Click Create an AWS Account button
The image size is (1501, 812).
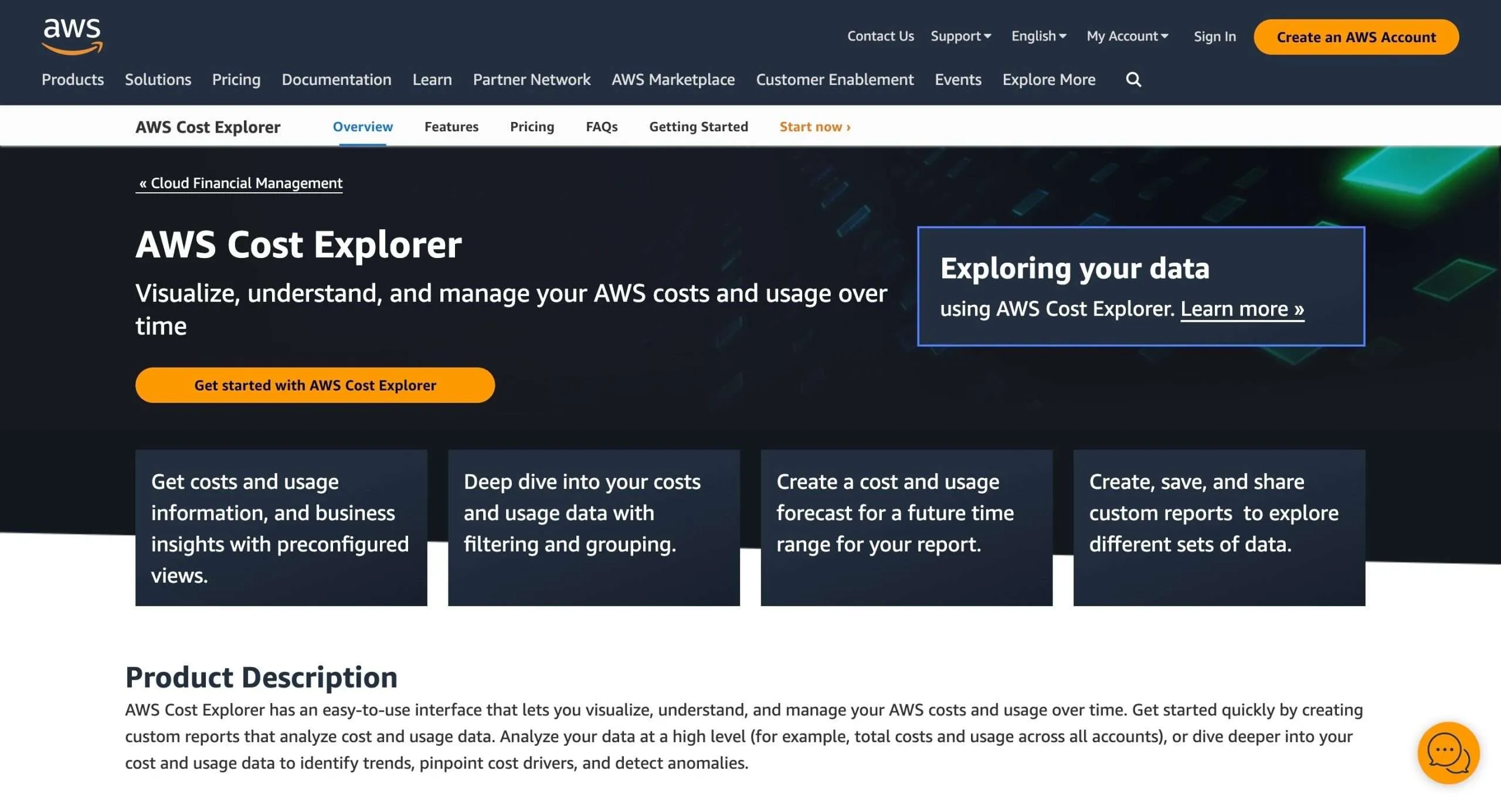point(1356,37)
